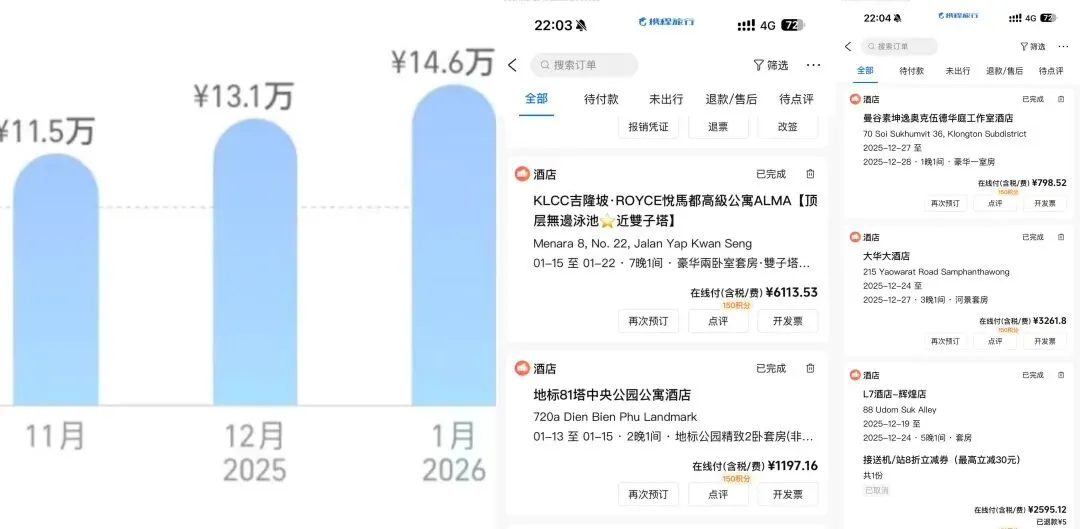Switch to the 退款/售后 tab, 22:04 screen
The height and width of the screenshot is (529, 1080).
(1004, 70)
